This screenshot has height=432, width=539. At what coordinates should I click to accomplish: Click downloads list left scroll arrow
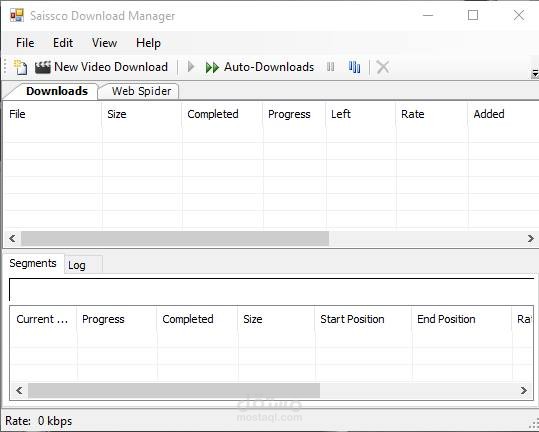coord(12,239)
